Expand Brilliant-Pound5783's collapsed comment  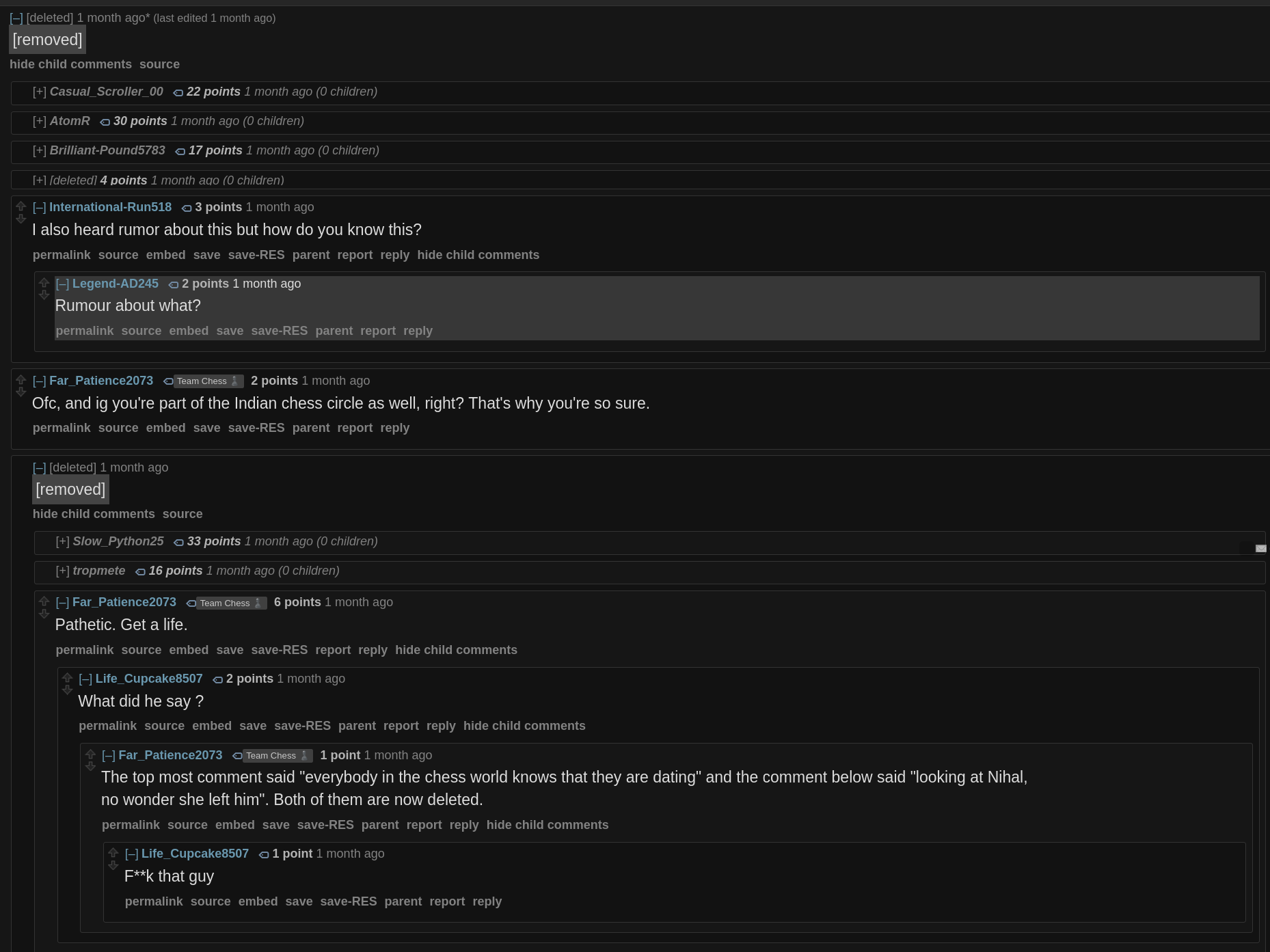point(40,150)
